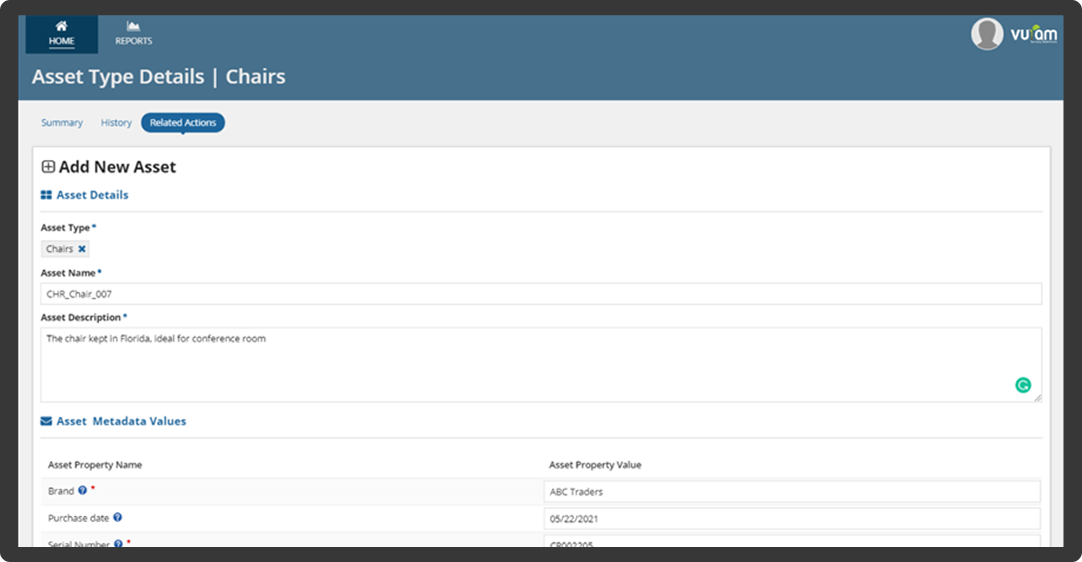Click the plus icon beside Add New Asset
This screenshot has height=562, width=1082.
tap(48, 166)
